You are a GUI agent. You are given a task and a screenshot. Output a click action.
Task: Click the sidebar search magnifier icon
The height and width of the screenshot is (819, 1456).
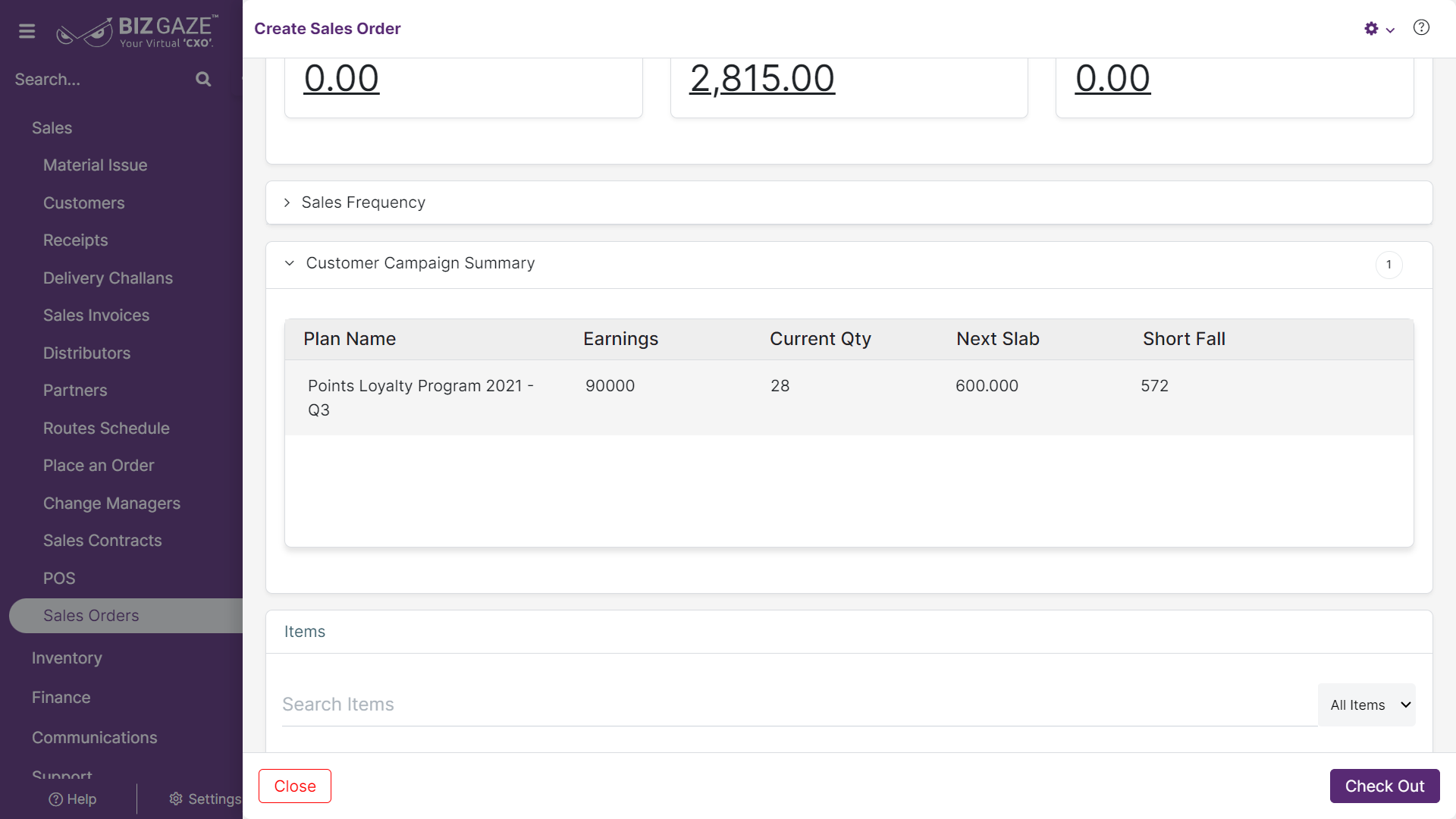[x=203, y=79]
